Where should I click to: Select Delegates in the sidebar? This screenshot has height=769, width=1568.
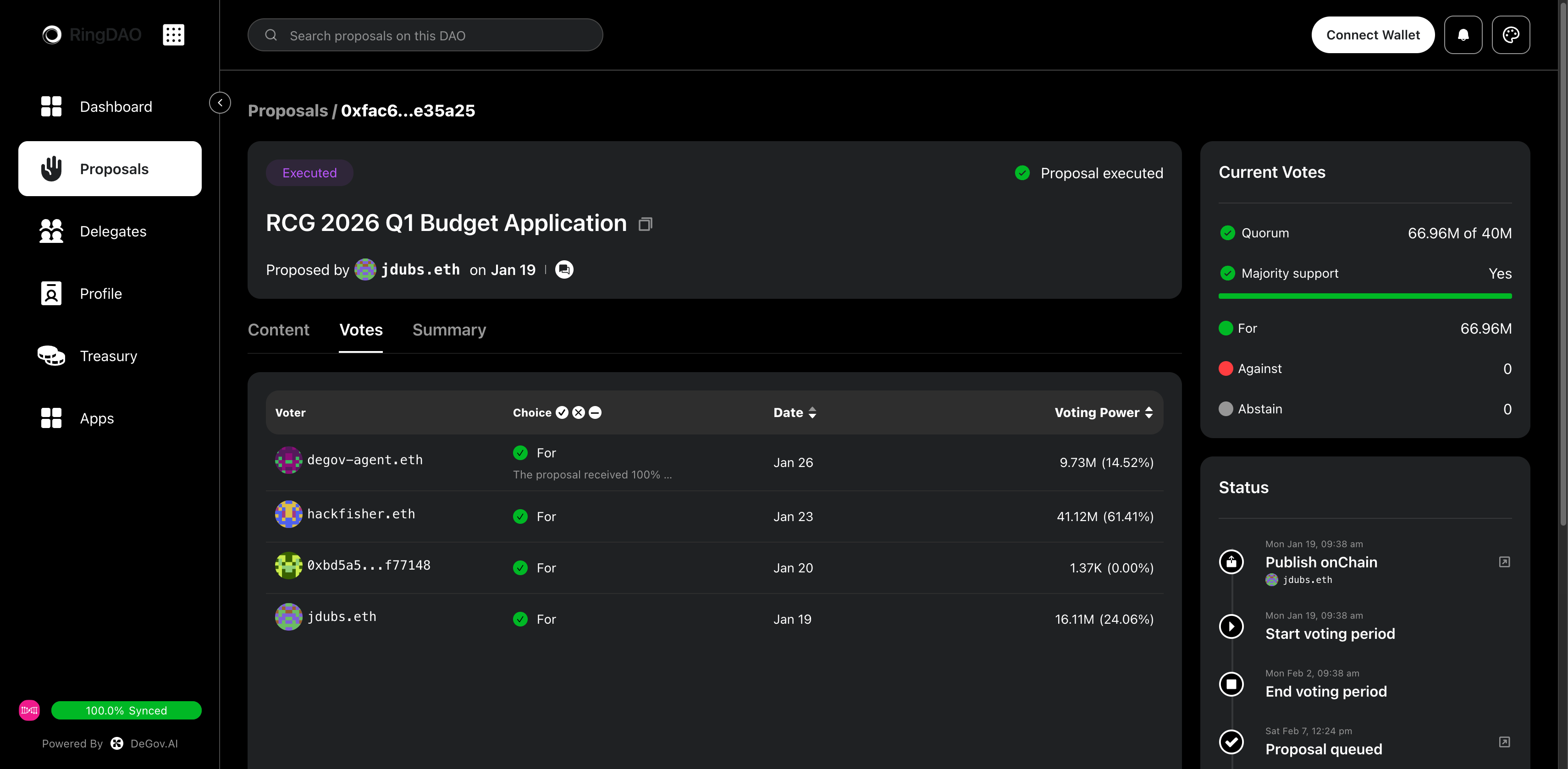113,231
